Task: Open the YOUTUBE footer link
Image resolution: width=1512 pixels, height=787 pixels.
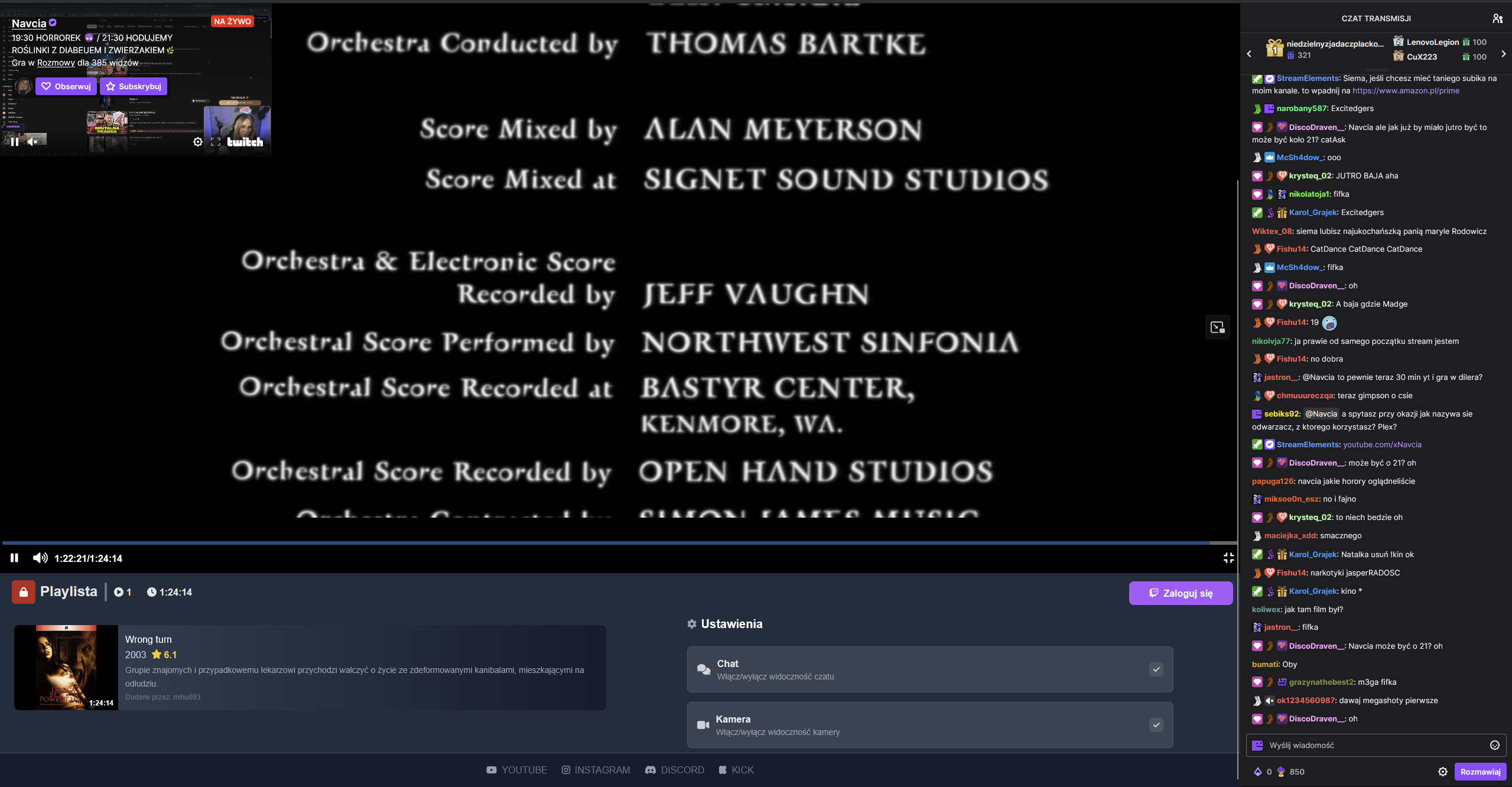Action: pos(516,770)
